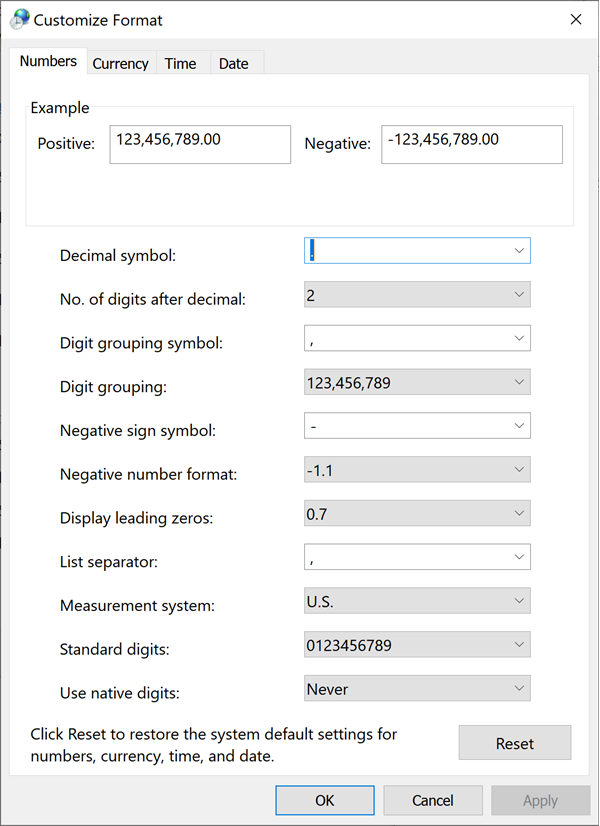Open No. of digits after decimal dropdown
This screenshot has width=600, height=826.
(518, 295)
